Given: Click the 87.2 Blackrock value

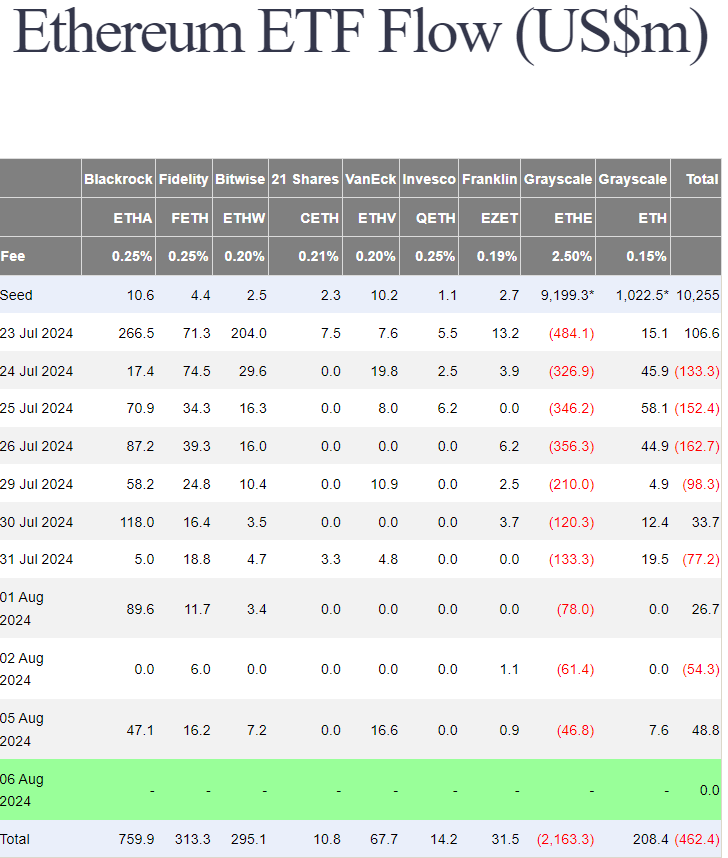Looking at the screenshot, I should pyautogui.click(x=140, y=446).
